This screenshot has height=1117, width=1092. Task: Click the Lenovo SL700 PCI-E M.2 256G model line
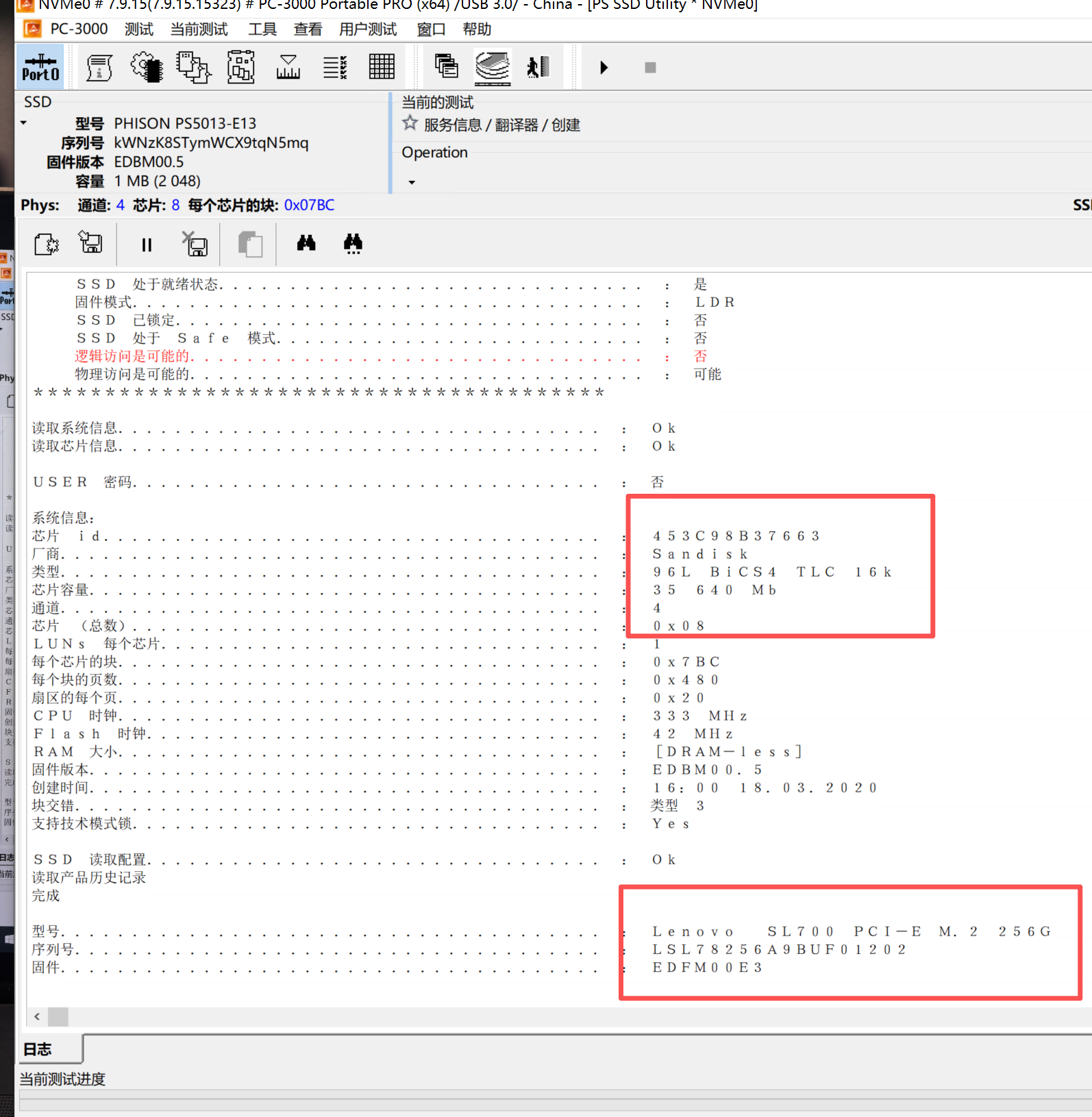pyautogui.click(x=851, y=931)
